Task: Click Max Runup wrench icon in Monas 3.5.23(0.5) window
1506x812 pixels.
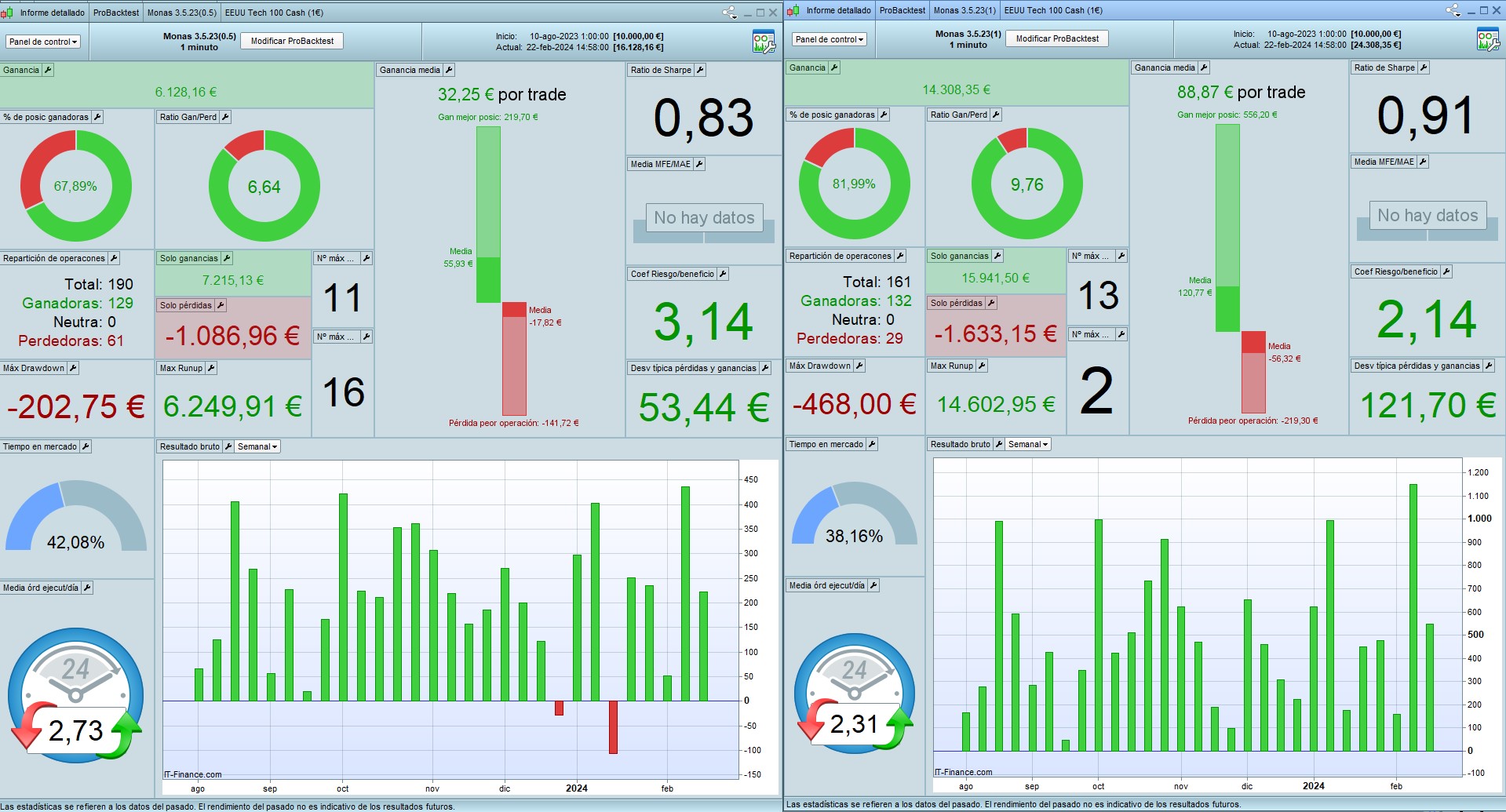Action: point(211,368)
